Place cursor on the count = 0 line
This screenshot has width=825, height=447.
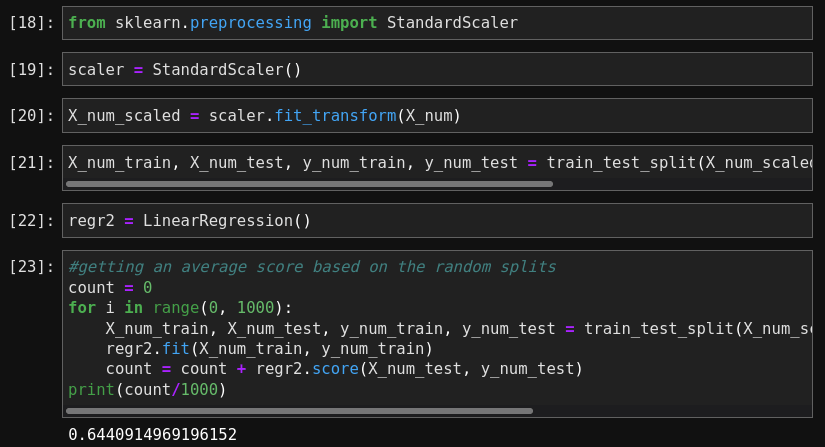pos(110,287)
